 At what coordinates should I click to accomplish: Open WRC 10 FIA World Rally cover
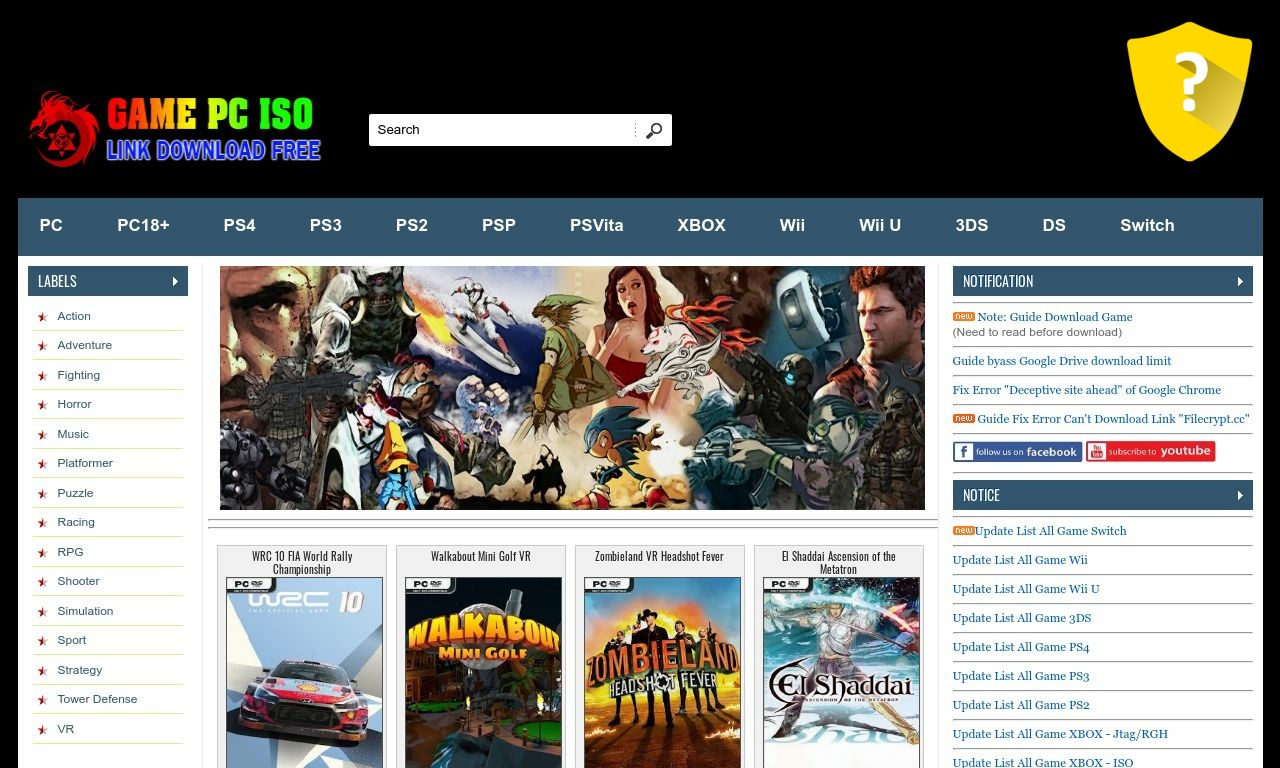pos(304,672)
